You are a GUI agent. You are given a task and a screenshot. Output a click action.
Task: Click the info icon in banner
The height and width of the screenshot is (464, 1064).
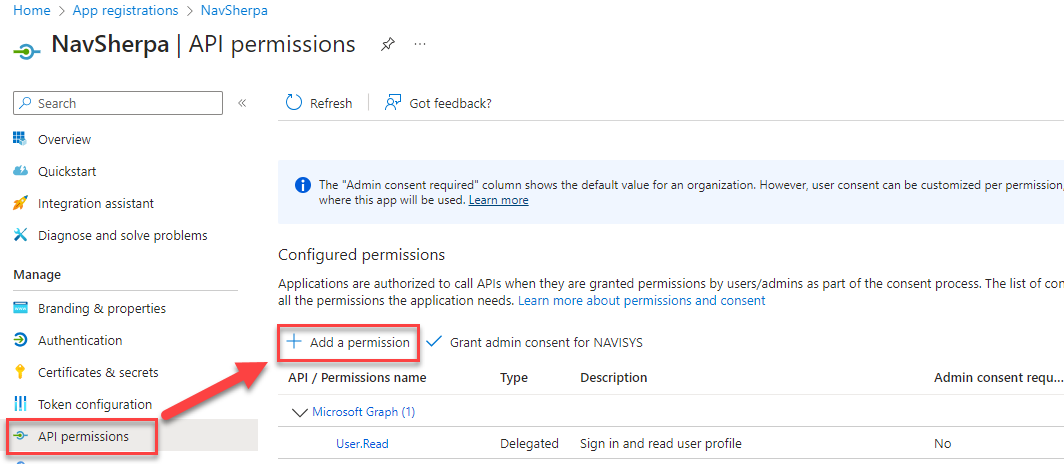pyautogui.click(x=303, y=185)
